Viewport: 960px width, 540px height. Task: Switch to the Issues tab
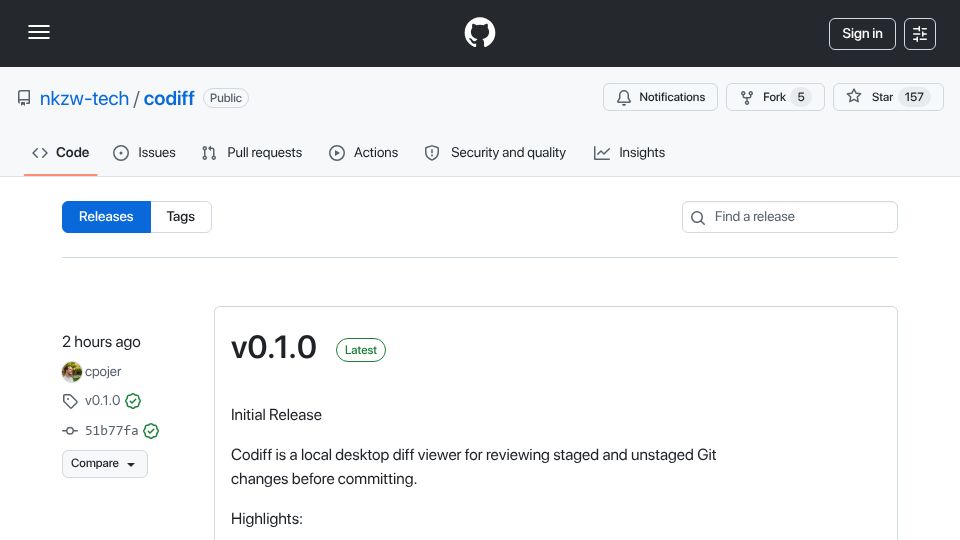pyautogui.click(x=144, y=152)
